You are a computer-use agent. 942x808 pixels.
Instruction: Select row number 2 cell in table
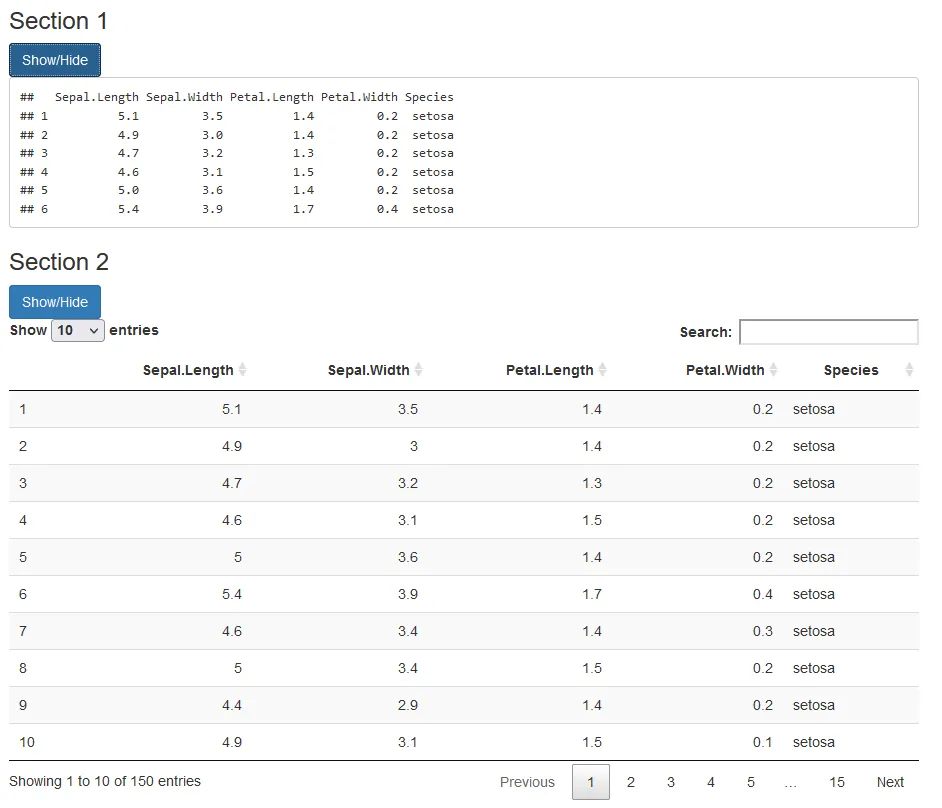pyautogui.click(x=23, y=446)
